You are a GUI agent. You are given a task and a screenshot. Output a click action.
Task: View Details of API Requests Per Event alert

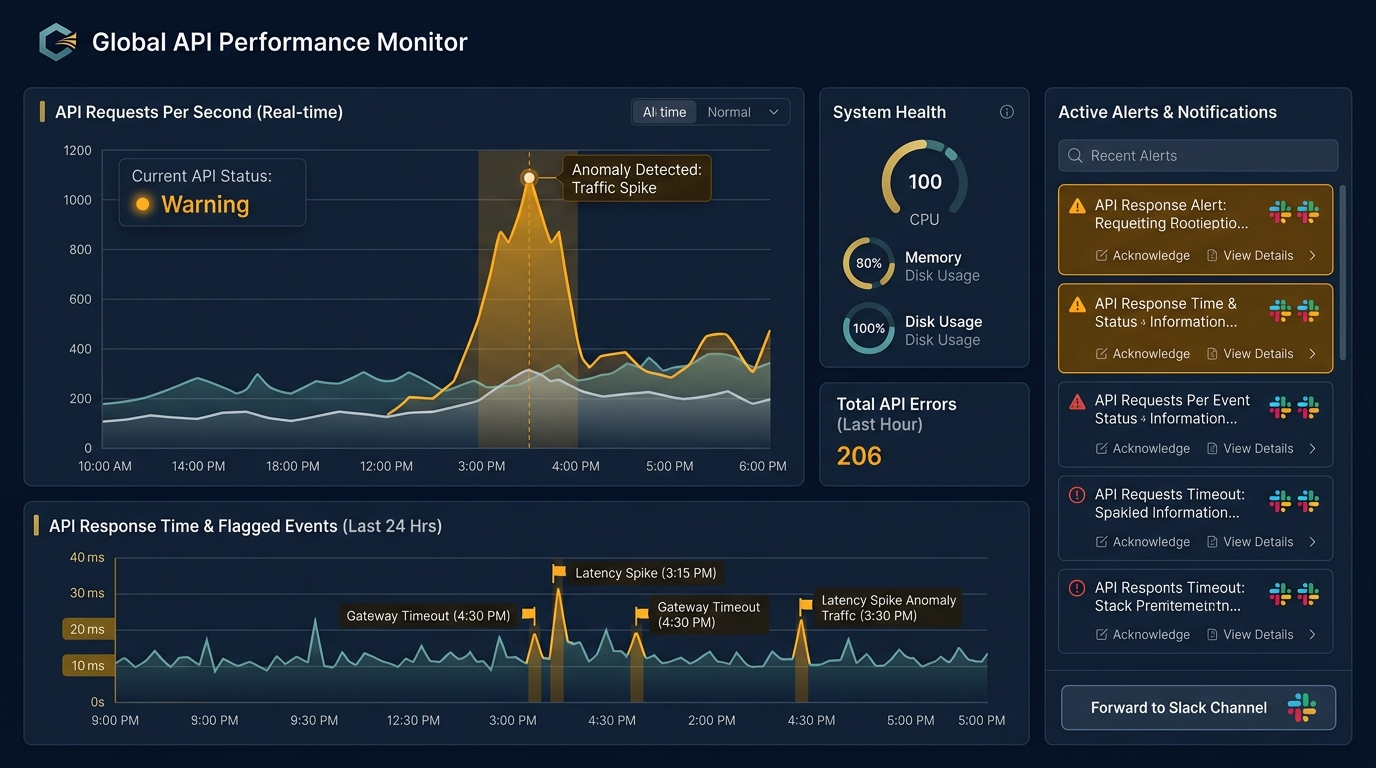pos(1250,449)
